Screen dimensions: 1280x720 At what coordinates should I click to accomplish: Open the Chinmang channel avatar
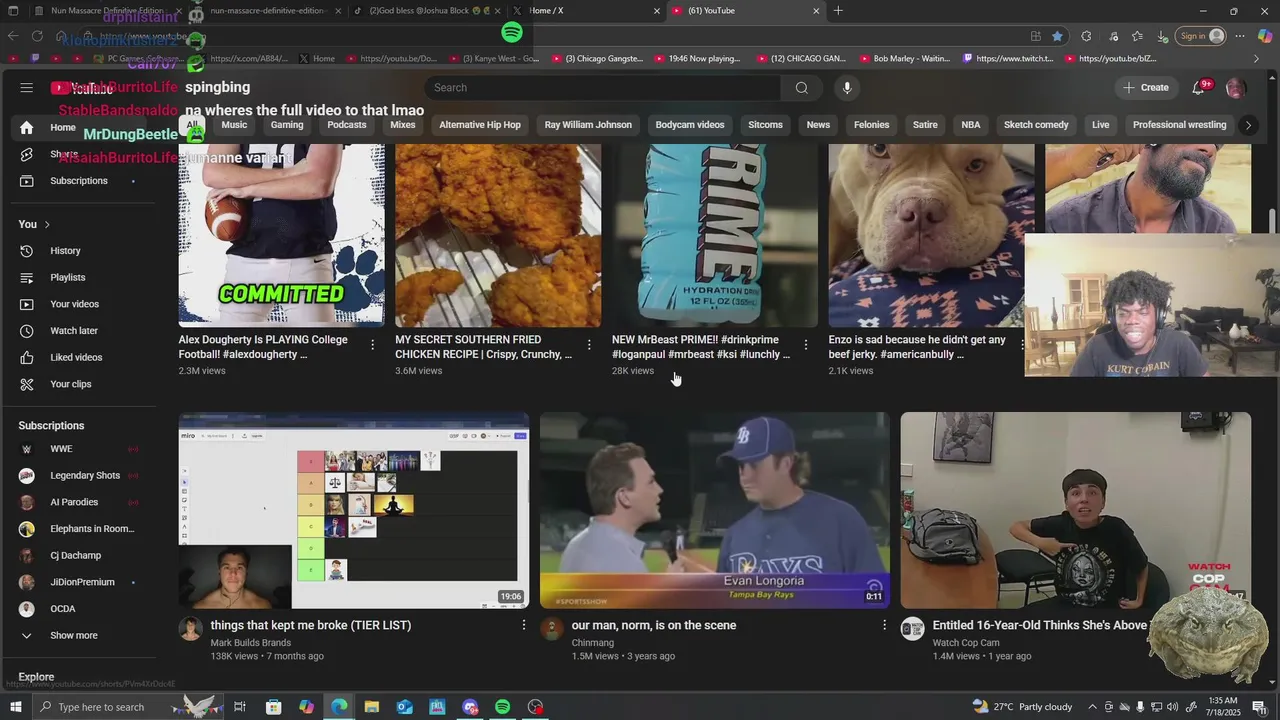click(x=552, y=629)
